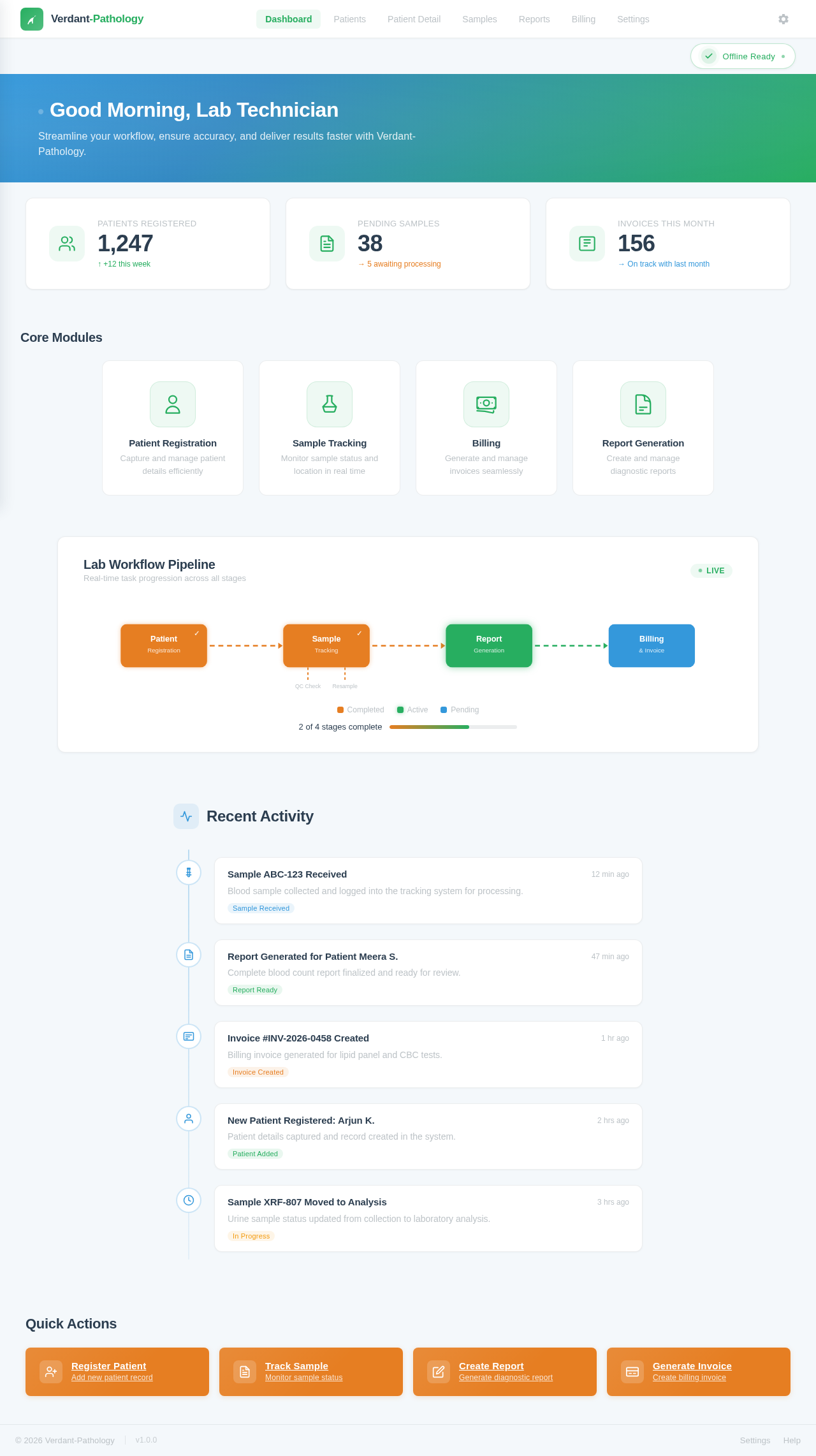This screenshot has height=1456, width=816.
Task: Click the LIVE badge in workflow pipeline
Action: [711, 571]
